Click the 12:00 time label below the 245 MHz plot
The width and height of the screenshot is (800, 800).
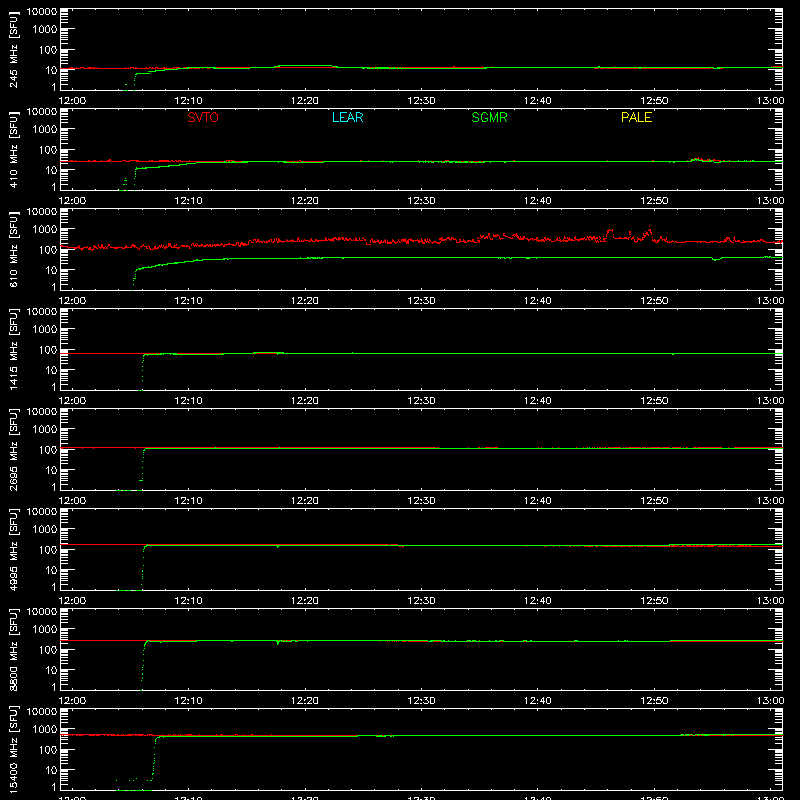click(x=72, y=101)
